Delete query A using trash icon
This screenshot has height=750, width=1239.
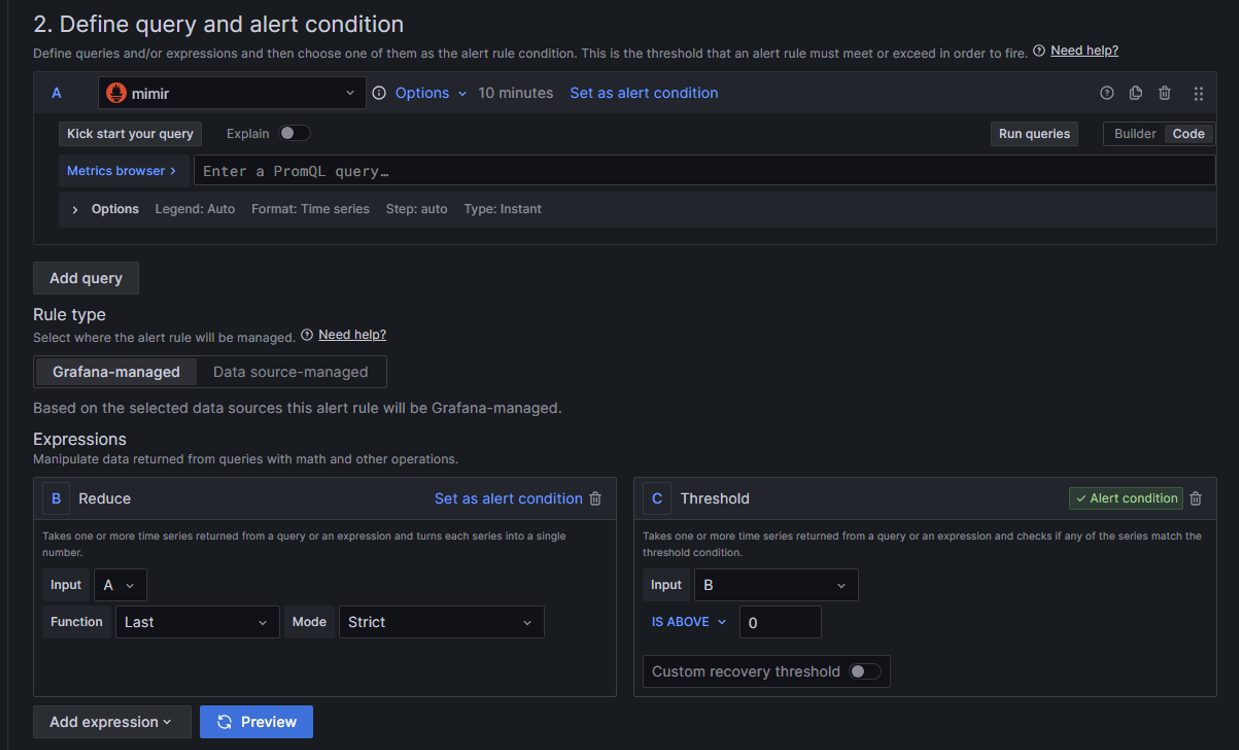coord(1164,93)
